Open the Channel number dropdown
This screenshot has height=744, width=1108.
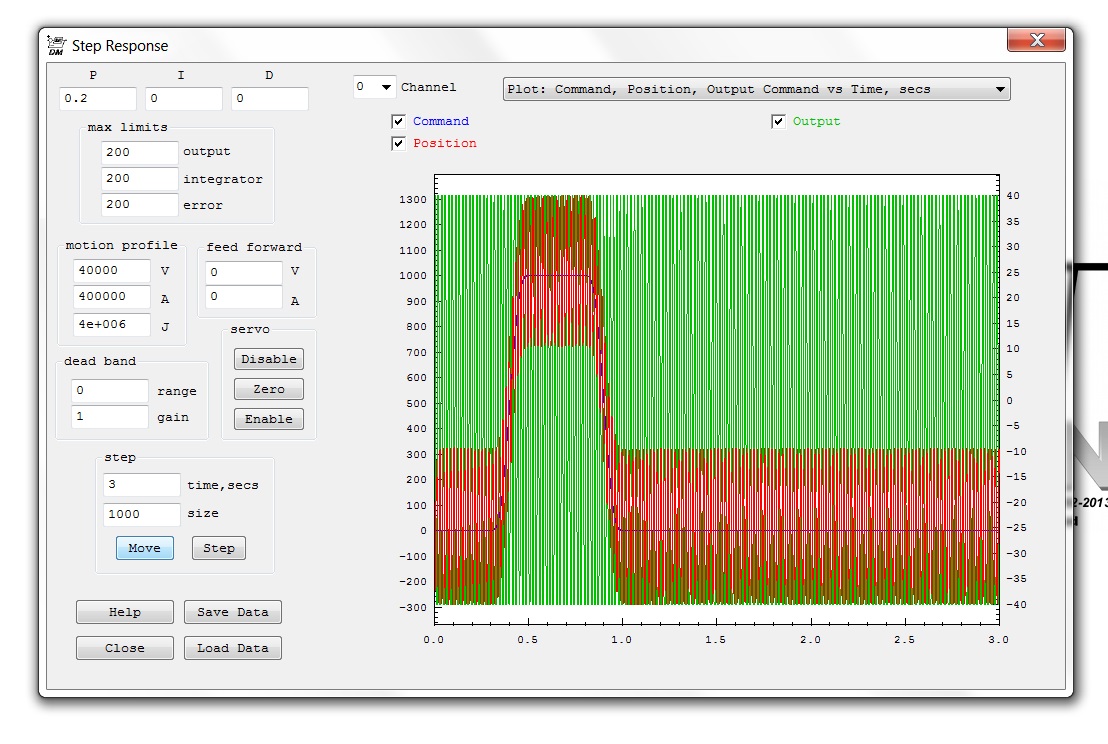[x=375, y=87]
